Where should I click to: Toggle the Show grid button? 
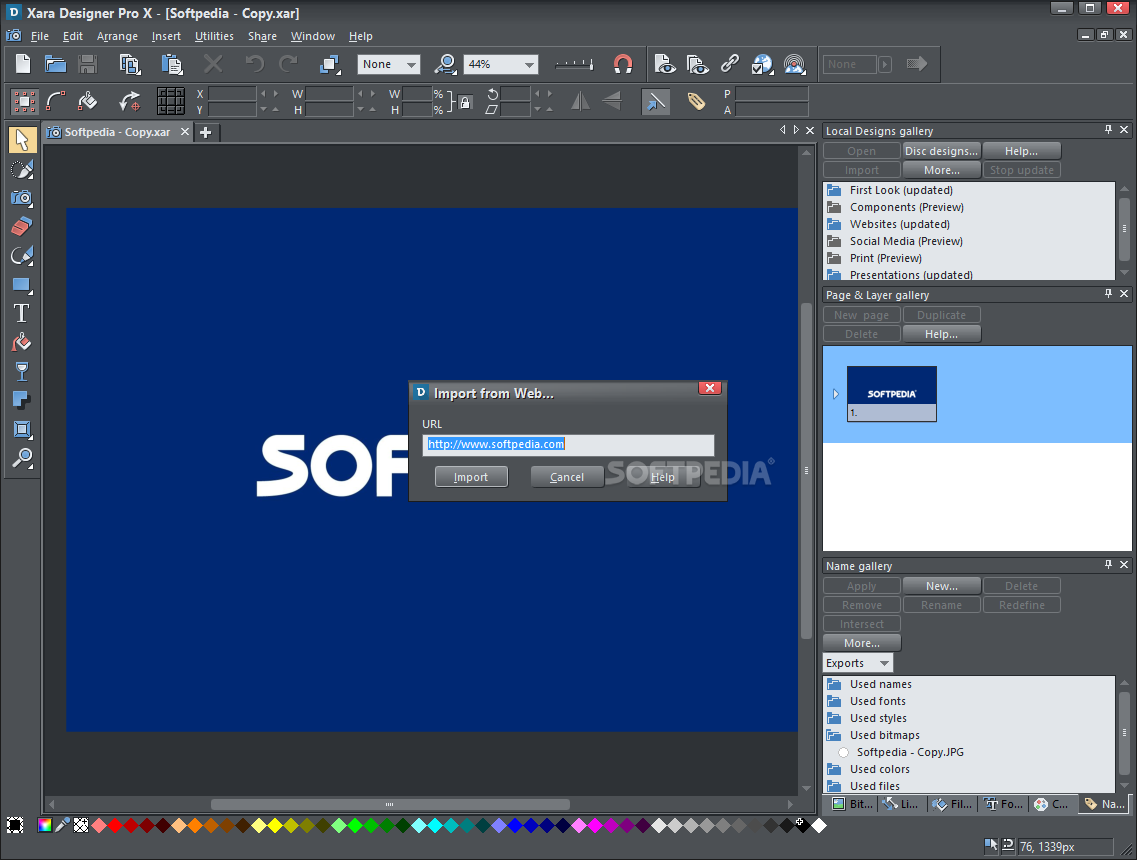[x=171, y=102]
